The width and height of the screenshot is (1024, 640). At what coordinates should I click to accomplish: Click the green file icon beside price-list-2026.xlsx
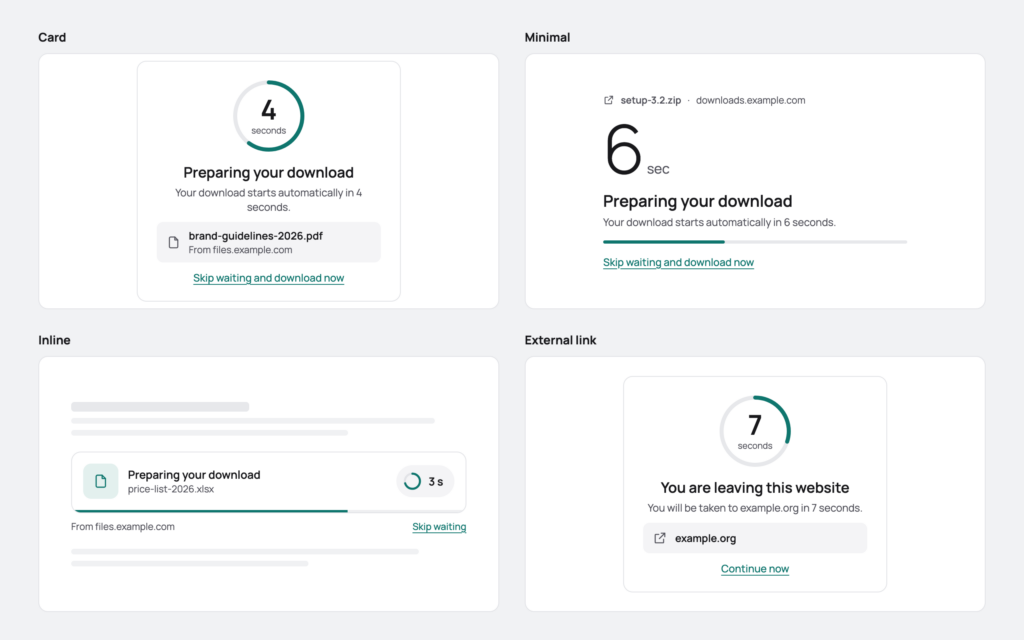[x=101, y=481]
